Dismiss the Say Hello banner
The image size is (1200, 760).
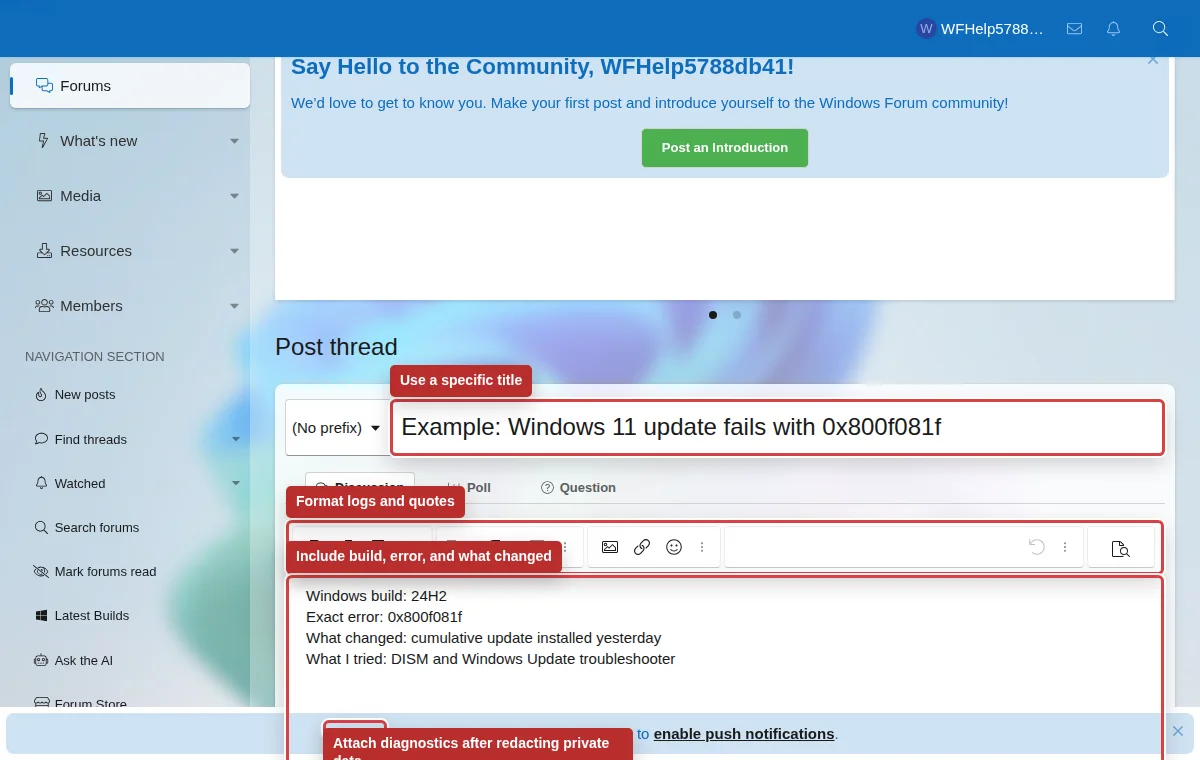pyautogui.click(x=1153, y=60)
